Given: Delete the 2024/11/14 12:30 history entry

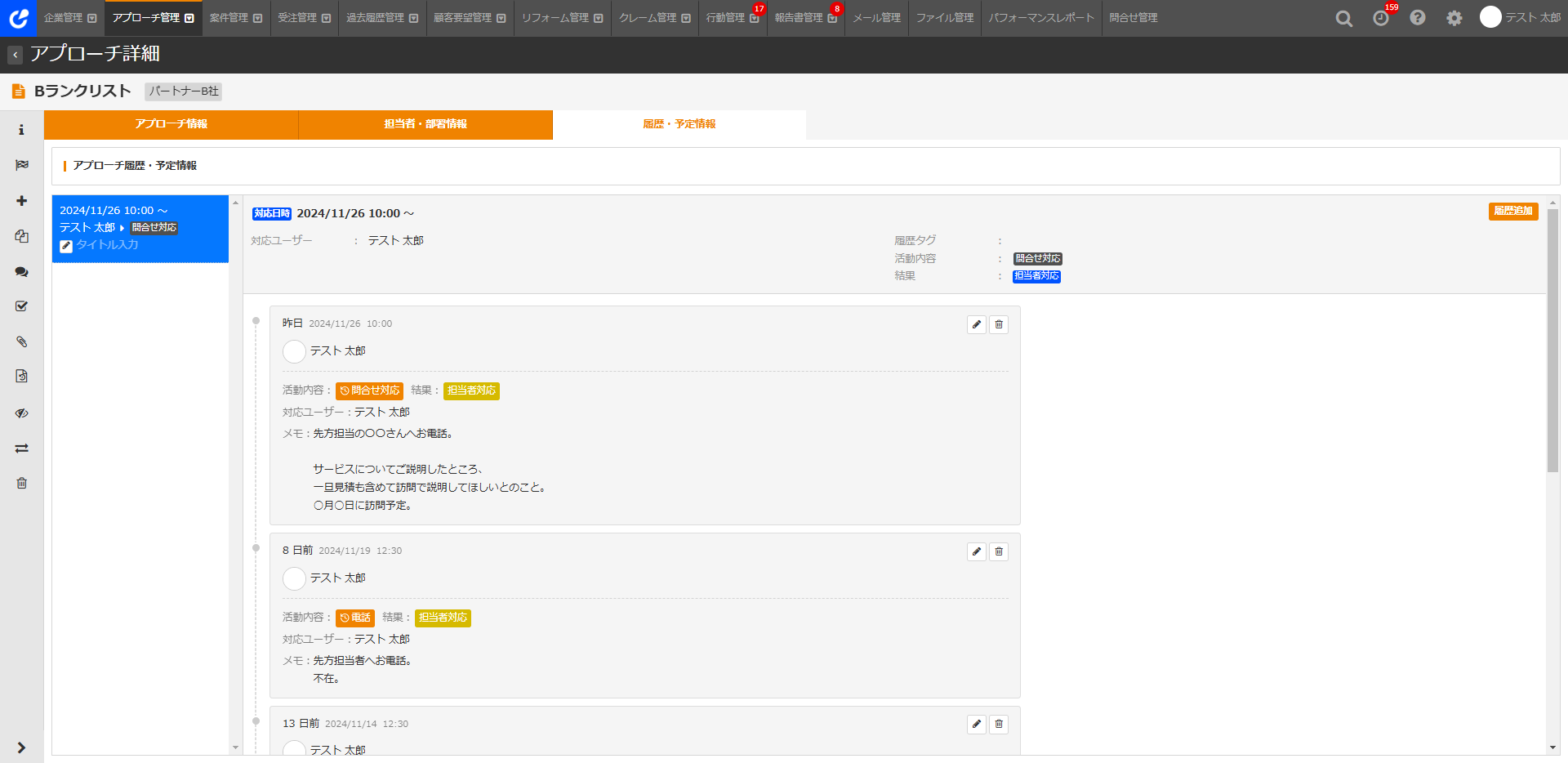Looking at the screenshot, I should (x=999, y=724).
